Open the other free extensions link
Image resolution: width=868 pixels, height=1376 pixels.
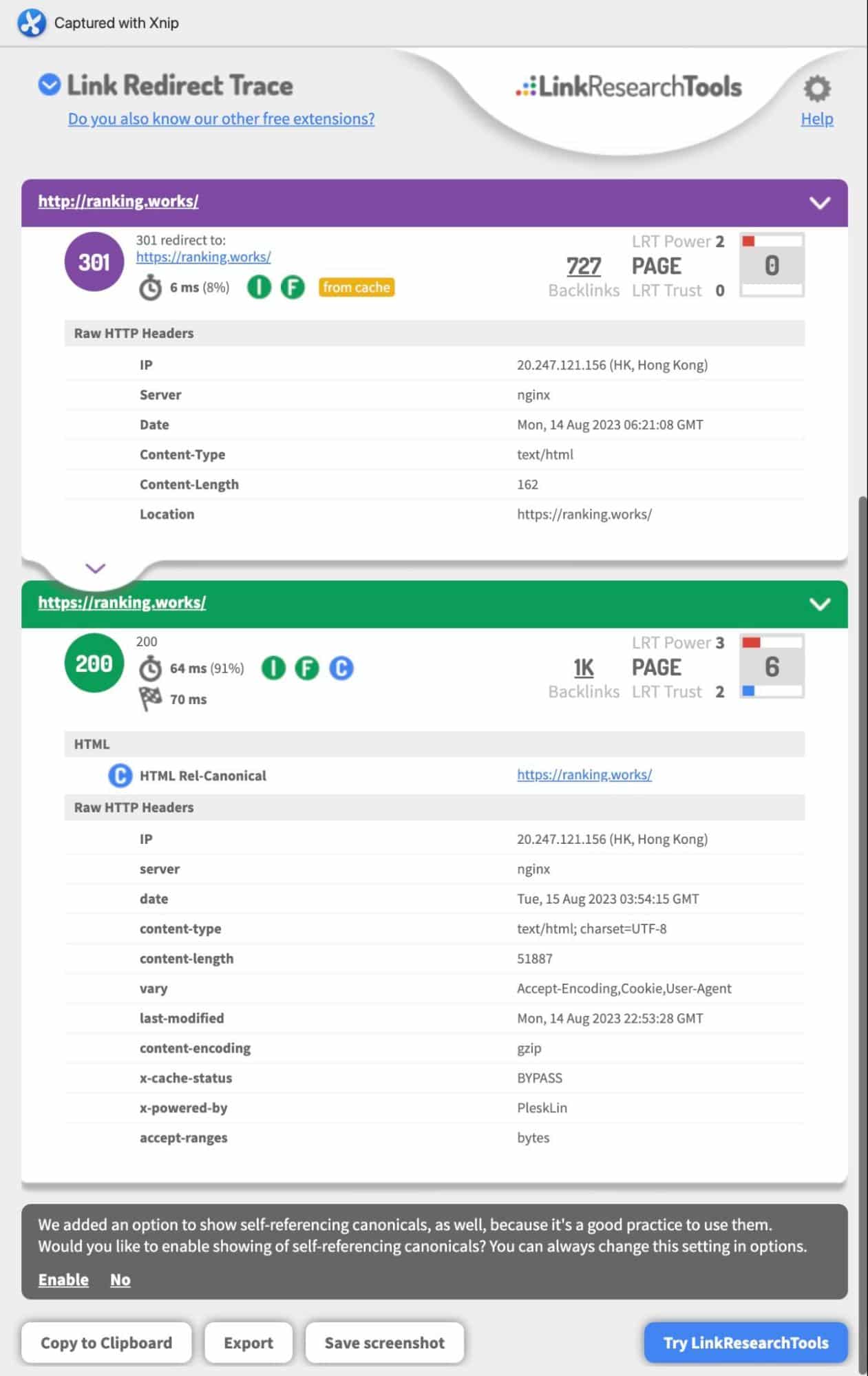[221, 119]
